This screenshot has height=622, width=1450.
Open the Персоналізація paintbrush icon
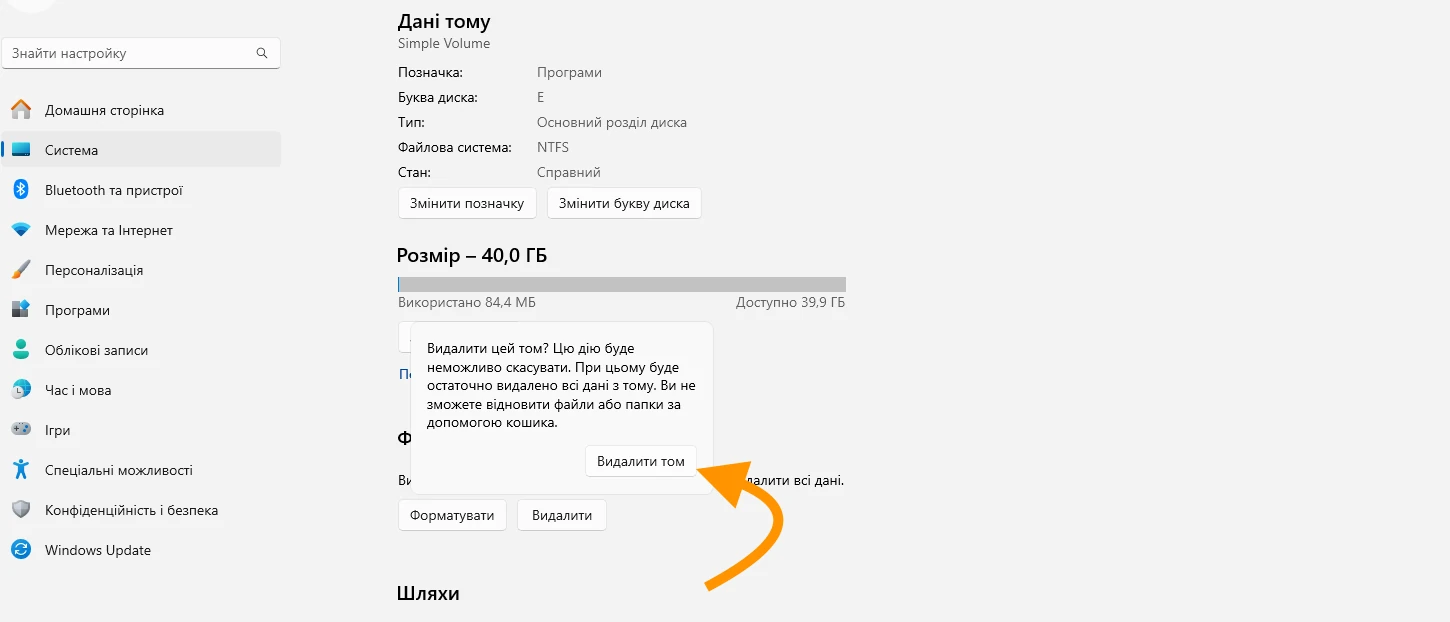[21, 270]
